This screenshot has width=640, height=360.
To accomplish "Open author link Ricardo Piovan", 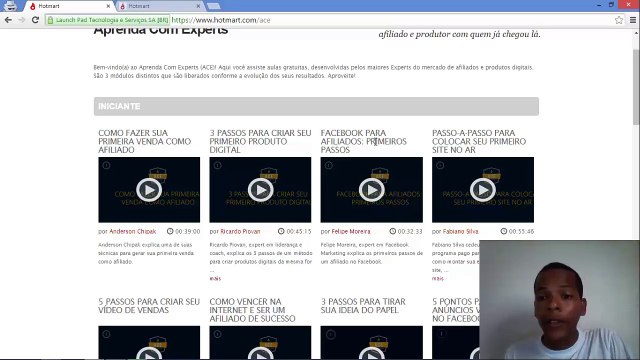I will 240,231.
